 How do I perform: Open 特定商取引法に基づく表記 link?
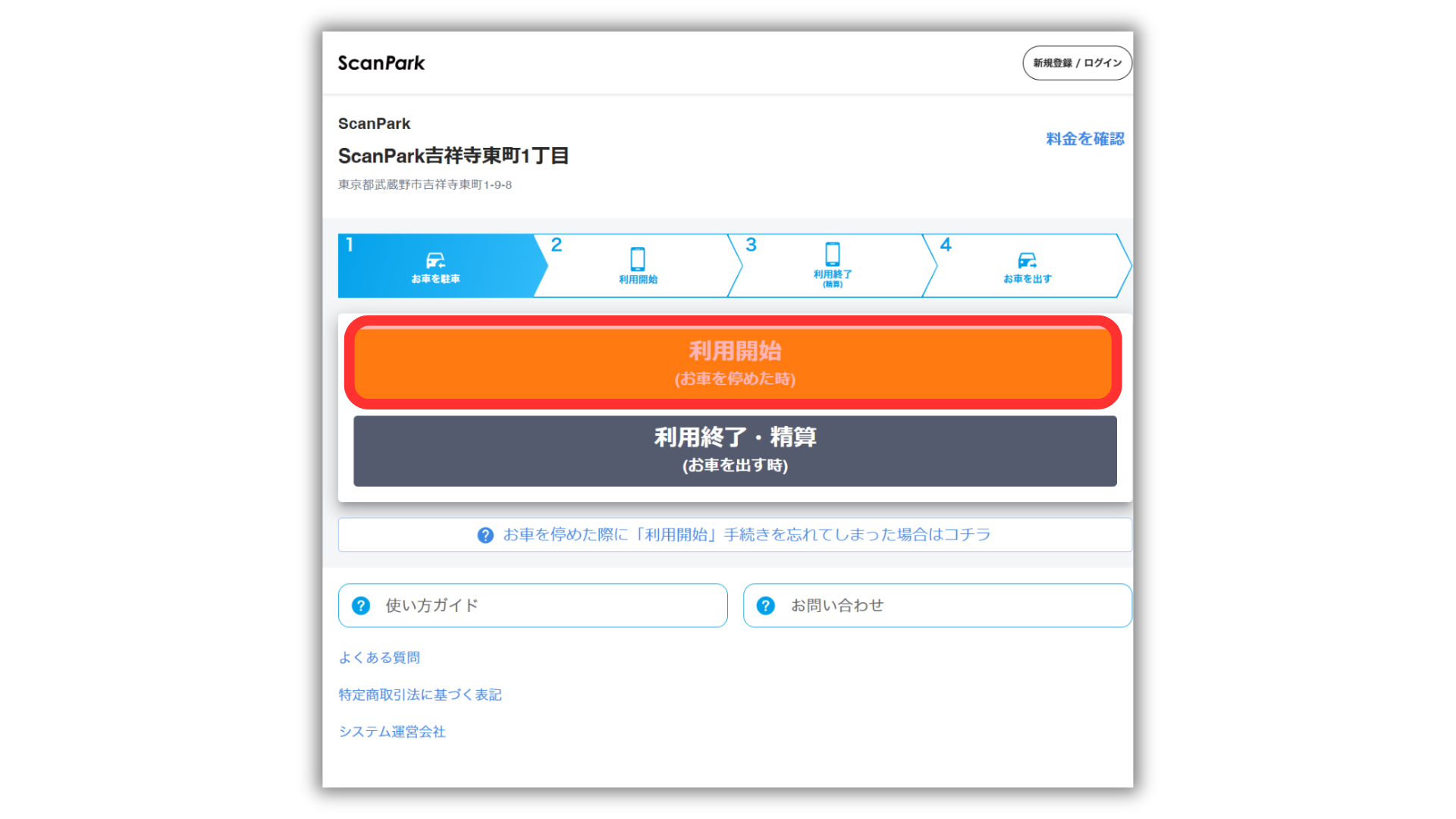pos(420,695)
